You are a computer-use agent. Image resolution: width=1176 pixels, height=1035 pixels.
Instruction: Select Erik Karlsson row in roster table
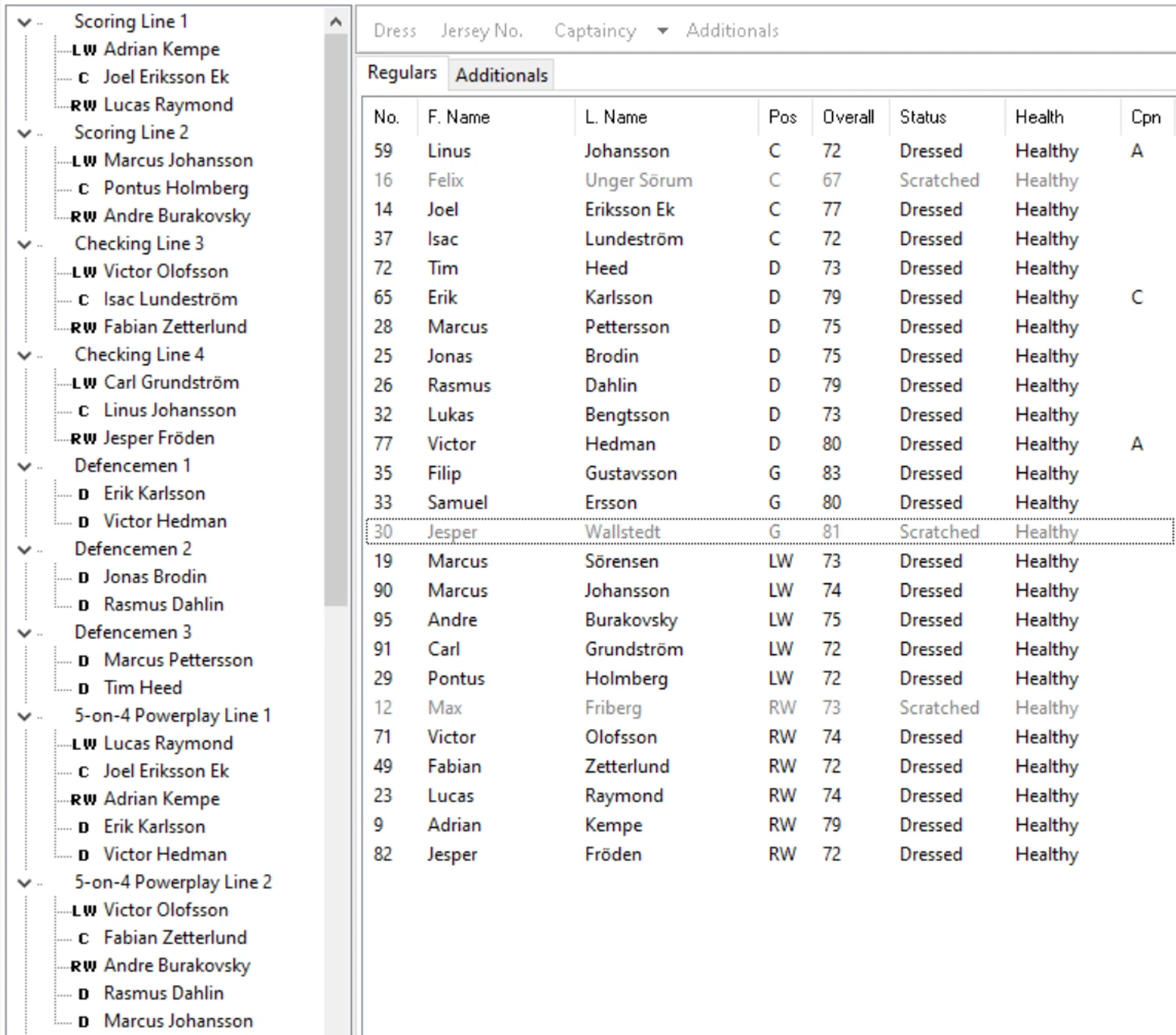click(618, 298)
